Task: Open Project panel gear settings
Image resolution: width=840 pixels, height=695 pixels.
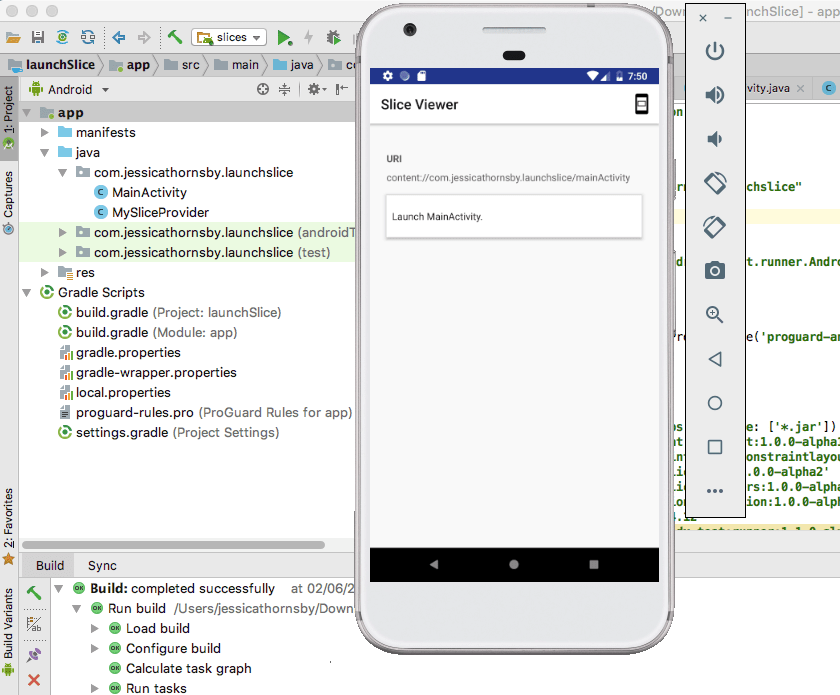Action: [x=316, y=89]
